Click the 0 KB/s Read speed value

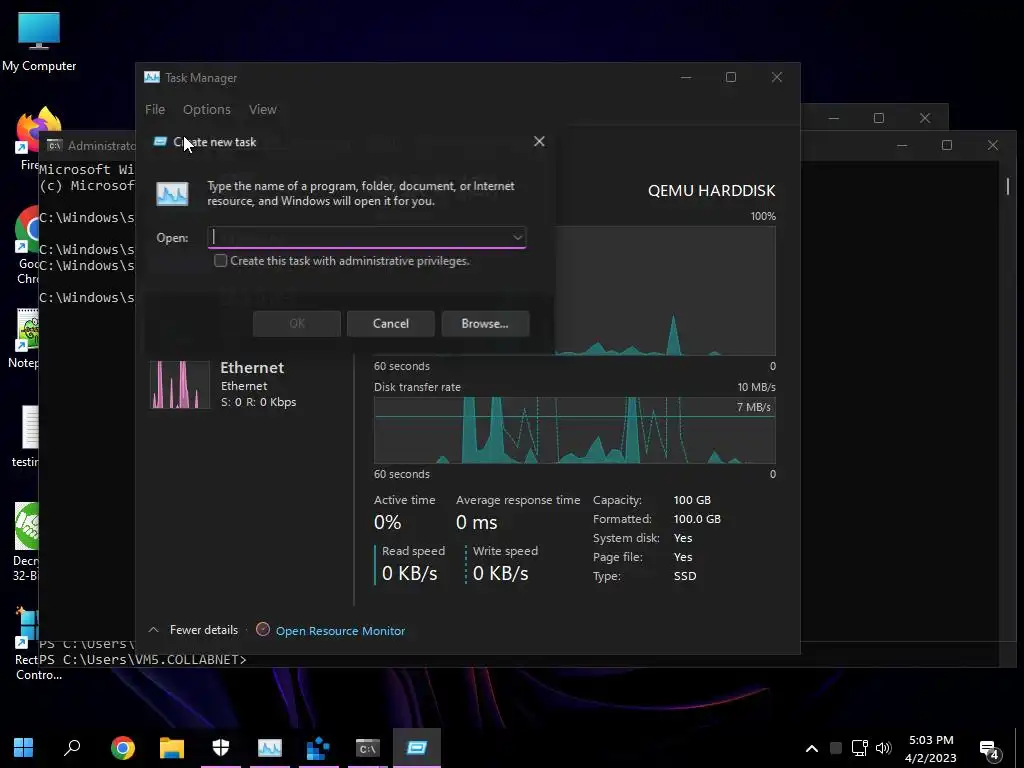[409, 573]
